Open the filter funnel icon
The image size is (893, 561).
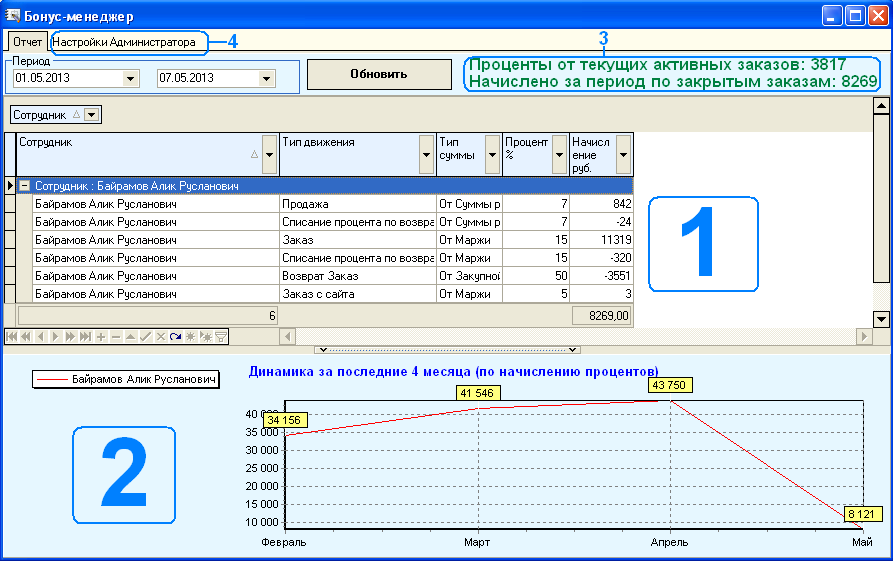click(x=221, y=337)
